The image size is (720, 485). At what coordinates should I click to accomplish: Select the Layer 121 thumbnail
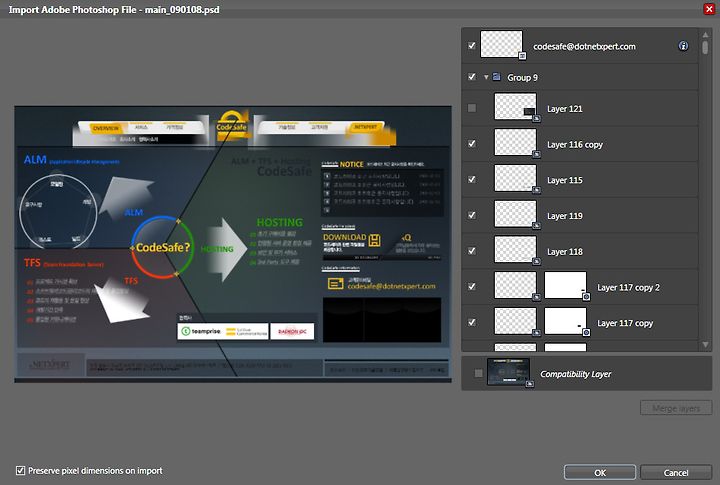point(515,107)
